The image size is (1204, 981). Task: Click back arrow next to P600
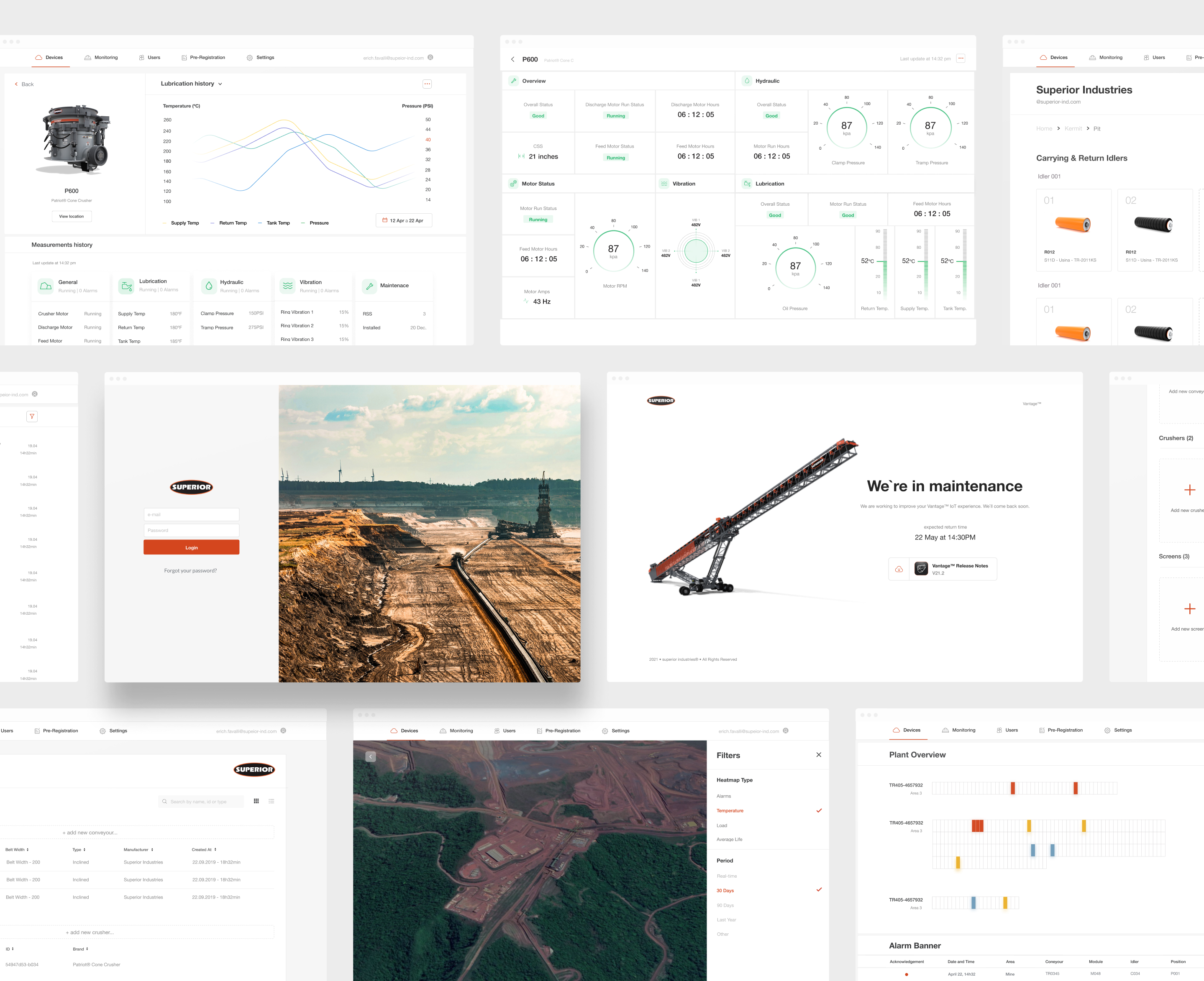pyautogui.click(x=513, y=59)
